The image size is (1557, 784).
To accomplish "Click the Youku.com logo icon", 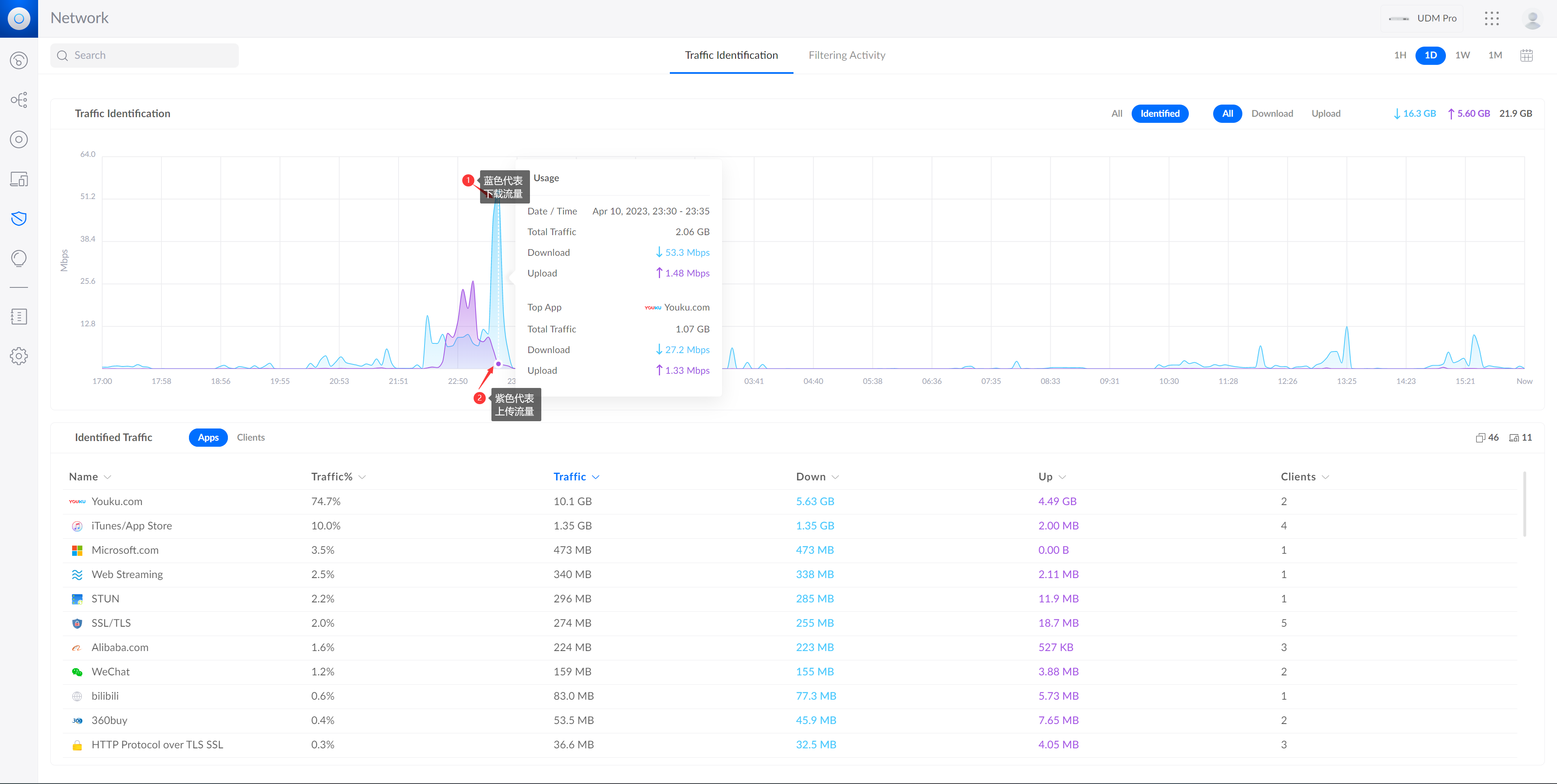I will (x=77, y=502).
